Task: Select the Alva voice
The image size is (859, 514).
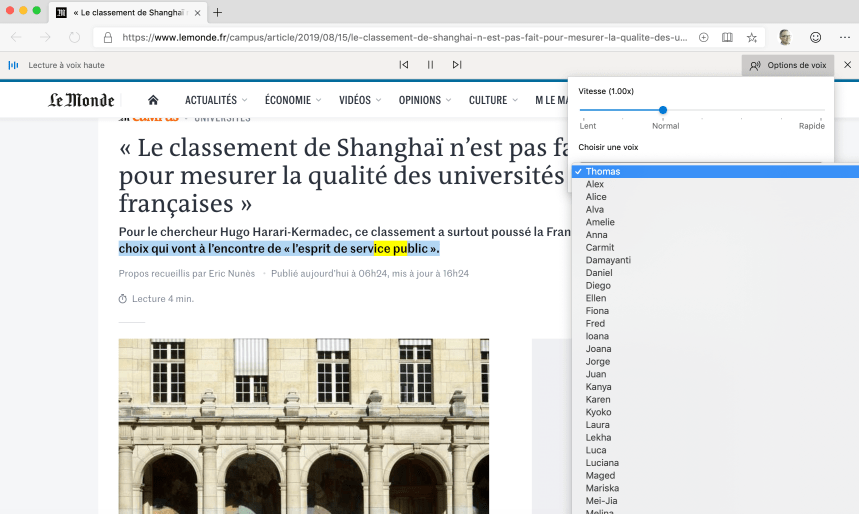Action: coord(715,209)
